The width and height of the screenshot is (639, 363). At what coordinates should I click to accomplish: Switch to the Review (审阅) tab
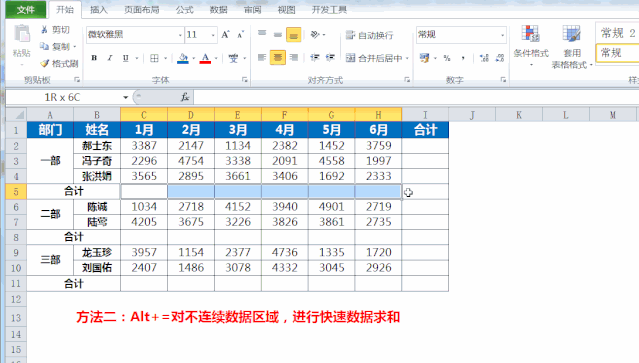coord(253,10)
